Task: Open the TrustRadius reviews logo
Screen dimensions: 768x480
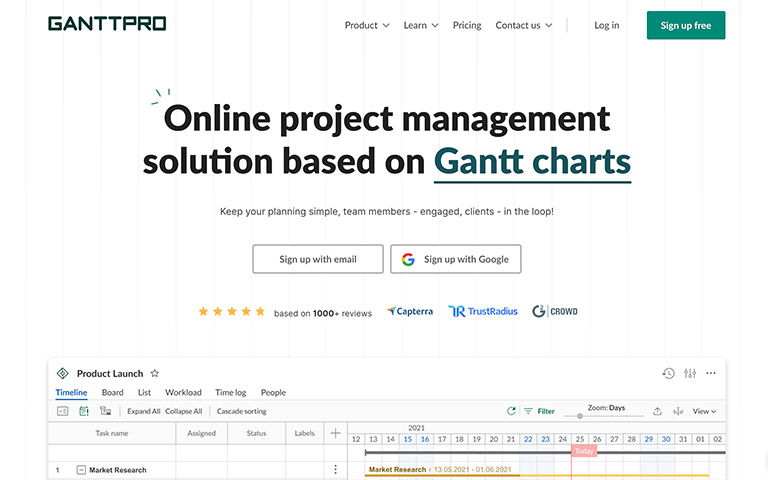Action: (x=482, y=312)
